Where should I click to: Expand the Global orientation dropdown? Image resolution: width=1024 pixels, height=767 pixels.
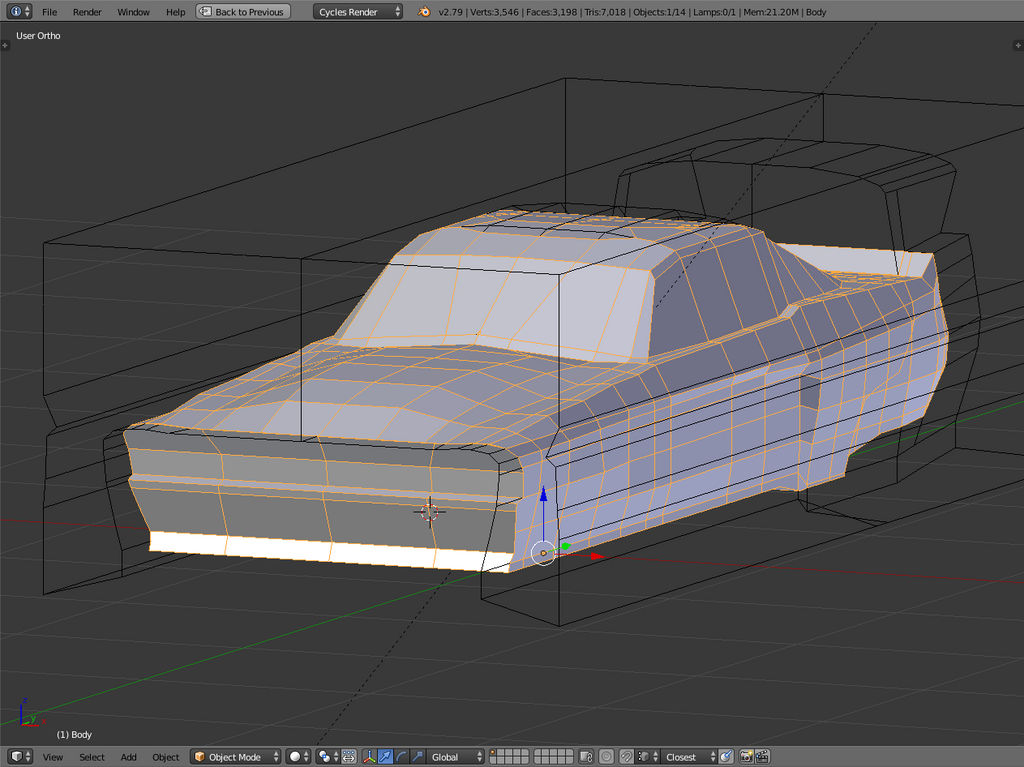click(456, 757)
